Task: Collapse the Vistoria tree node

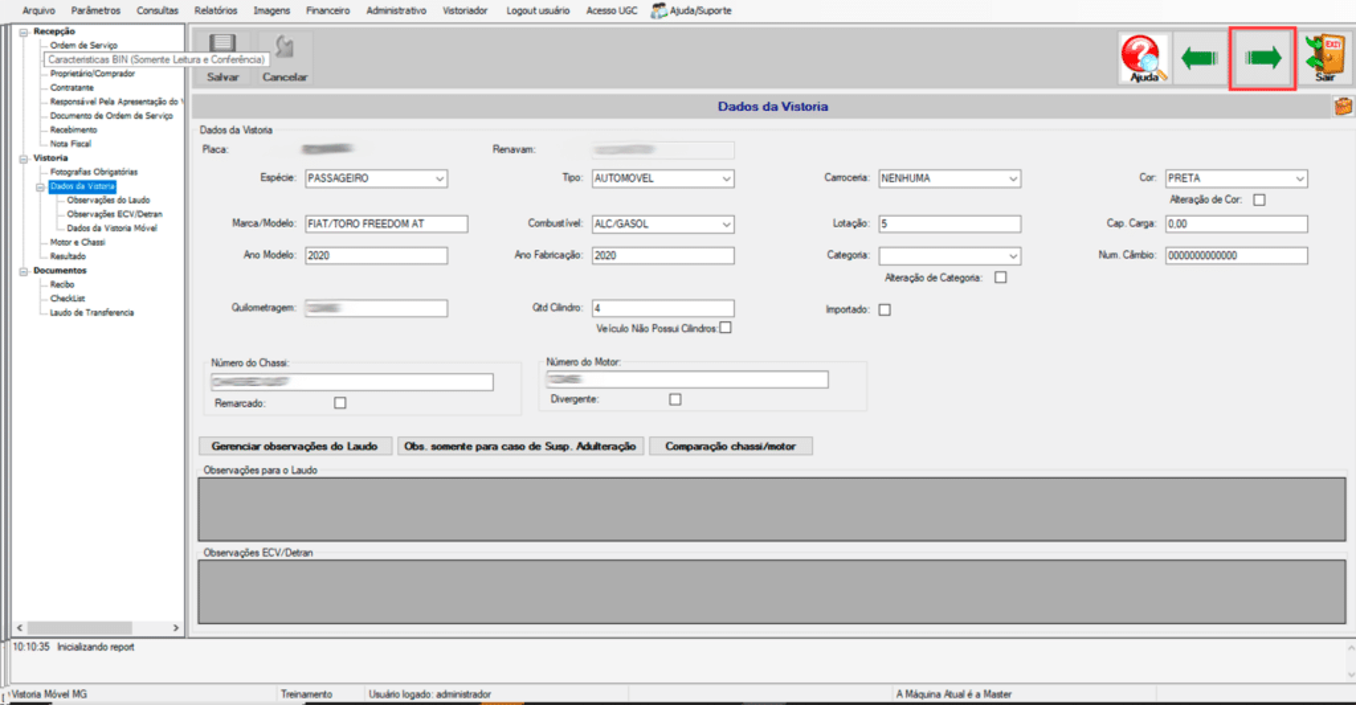Action: click(x=23, y=158)
